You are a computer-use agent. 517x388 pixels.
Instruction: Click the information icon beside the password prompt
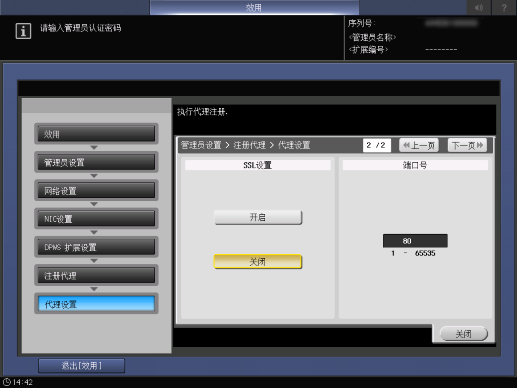tap(23, 31)
